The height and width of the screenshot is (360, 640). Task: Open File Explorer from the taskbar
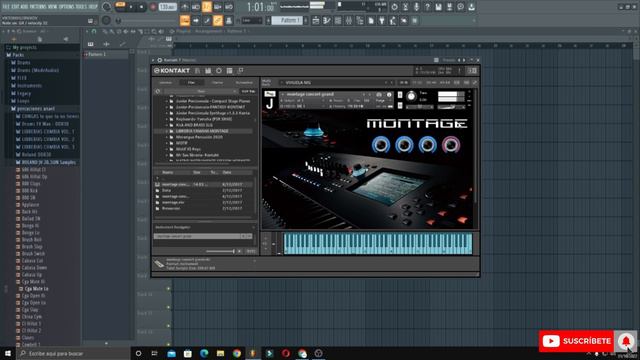[x=220, y=353]
